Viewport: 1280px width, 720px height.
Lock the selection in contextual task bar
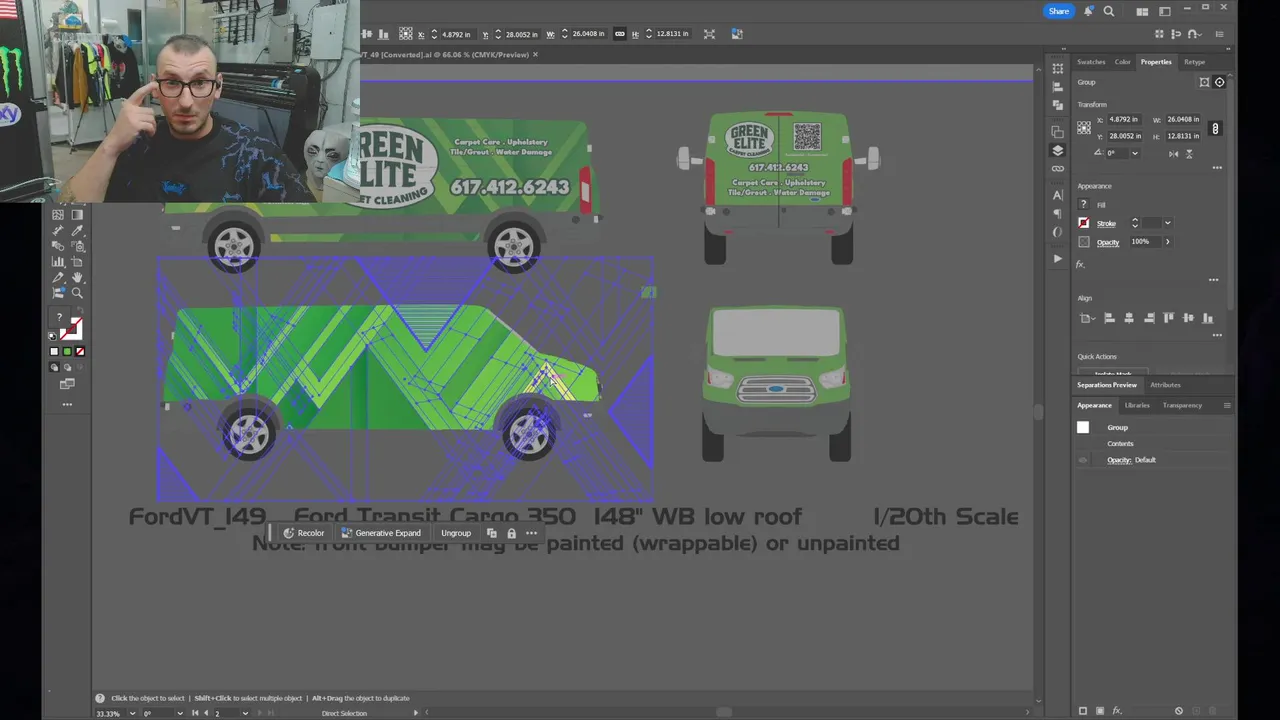point(511,533)
